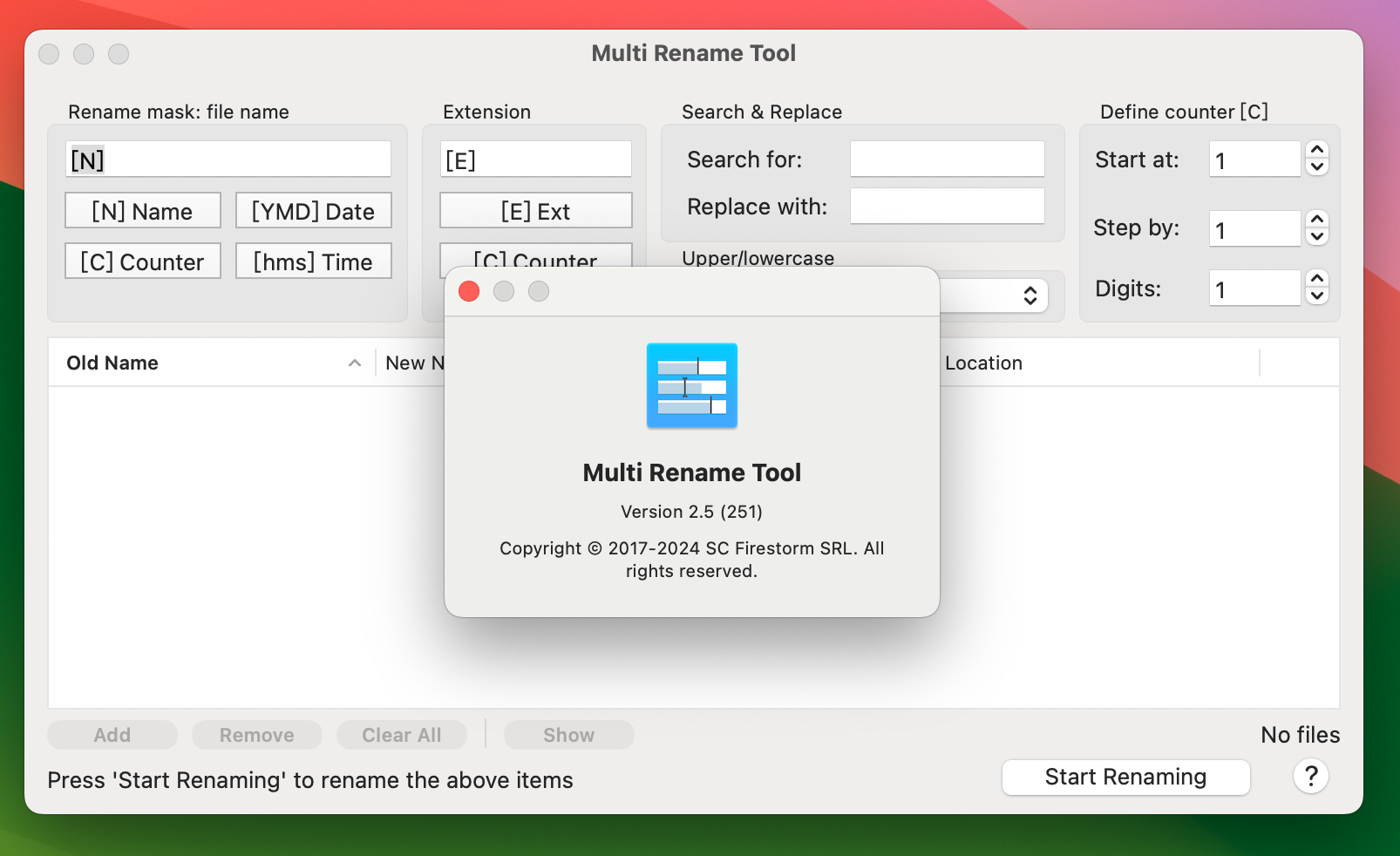Decrease the Step by counter value
Image resolution: width=1400 pixels, height=856 pixels.
[1318, 234]
